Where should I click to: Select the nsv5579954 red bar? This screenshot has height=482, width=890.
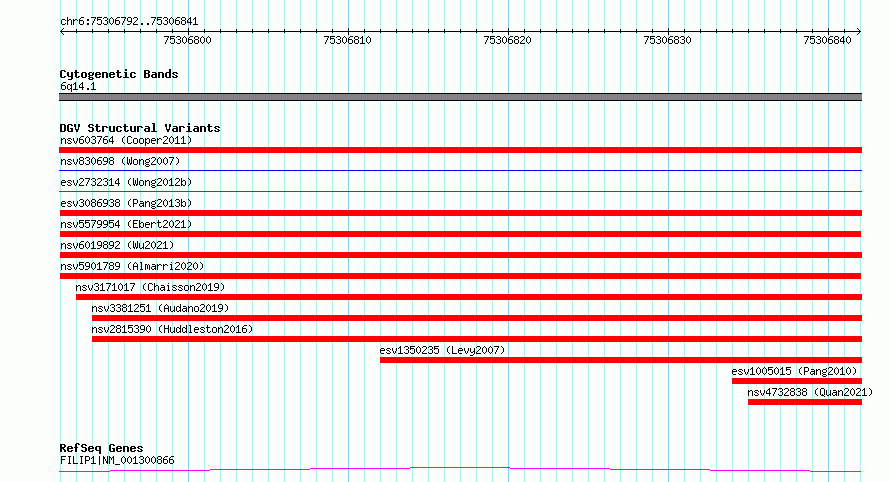click(x=460, y=234)
